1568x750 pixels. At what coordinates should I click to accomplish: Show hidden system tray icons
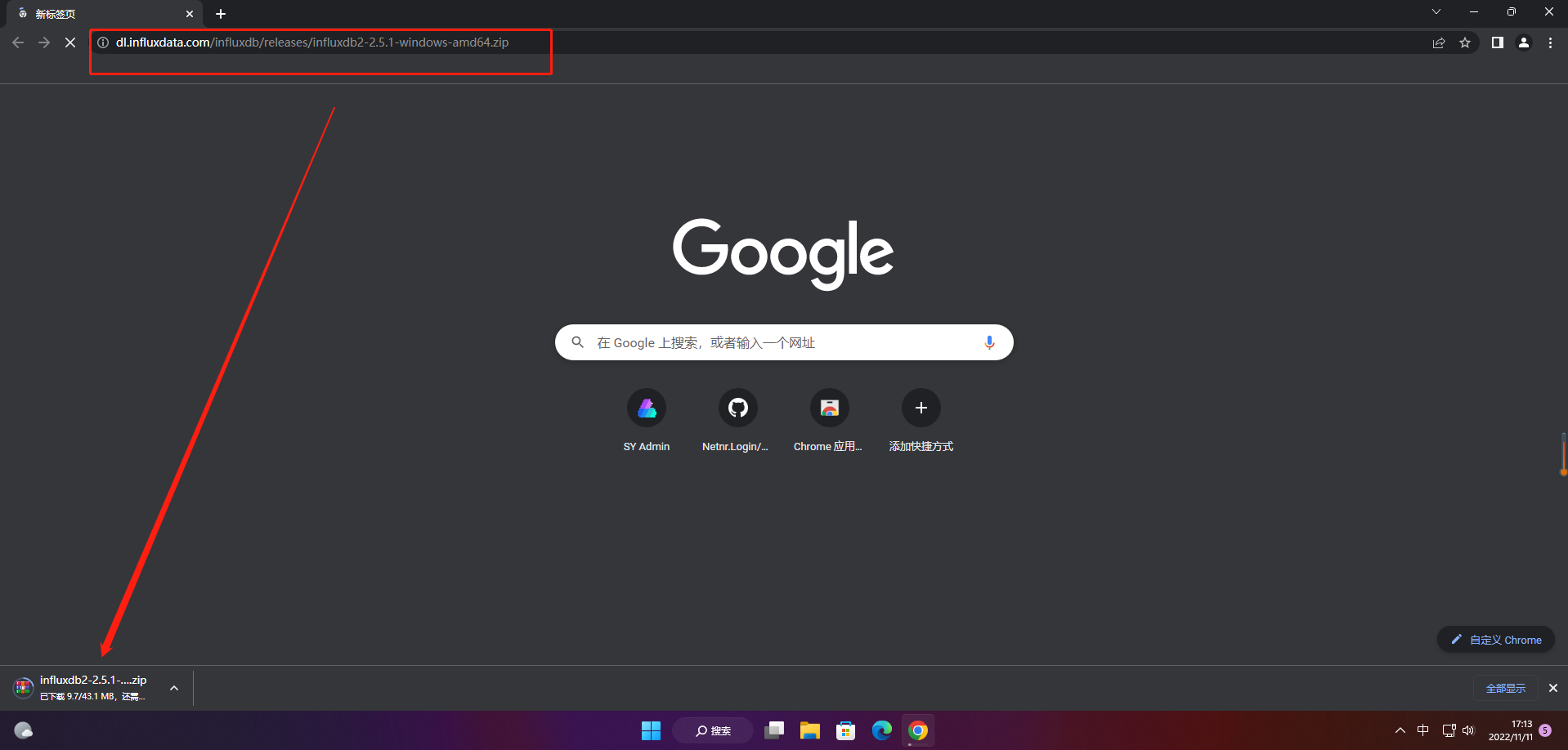pos(1400,730)
